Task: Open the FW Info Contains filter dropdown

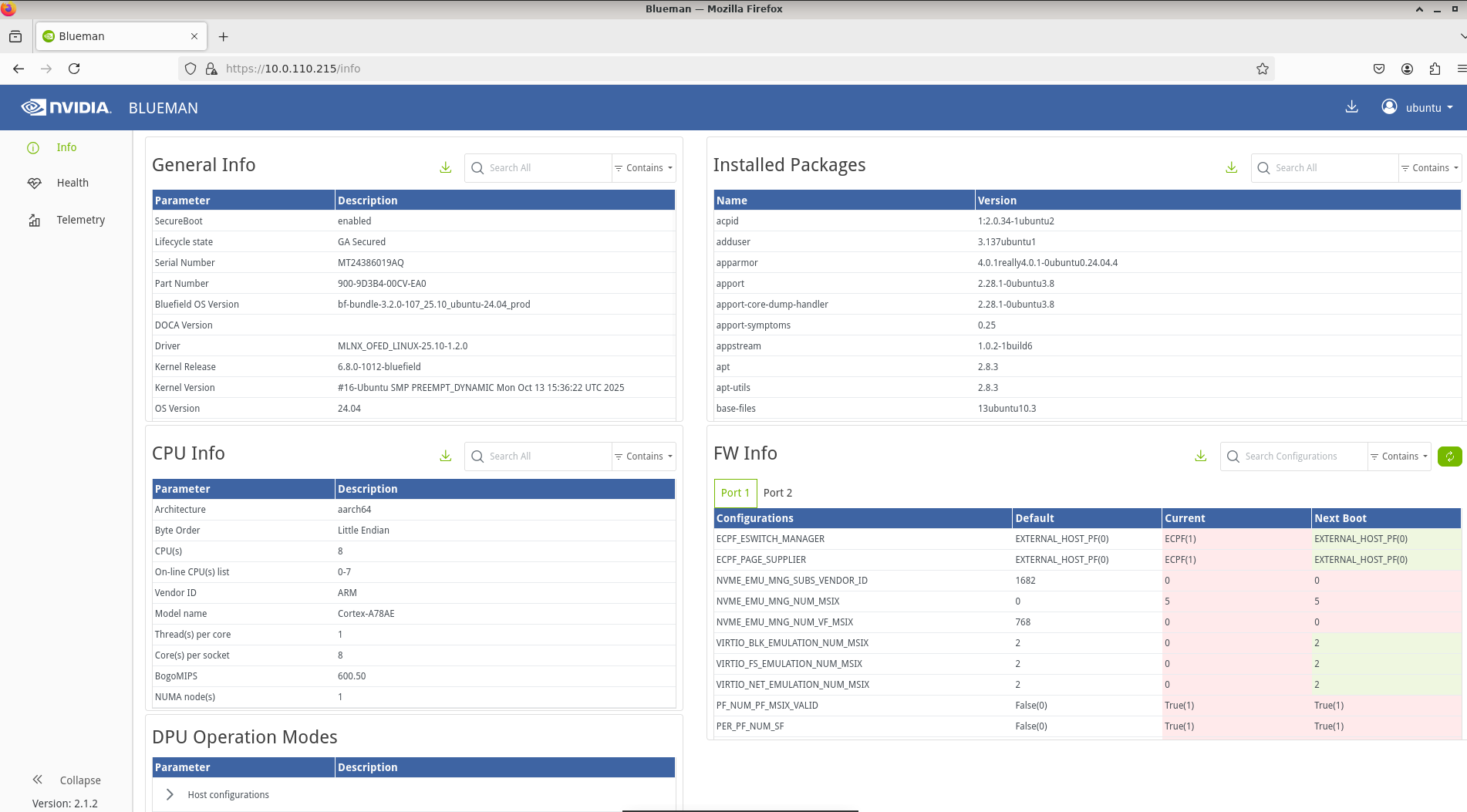Action: coord(1399,457)
